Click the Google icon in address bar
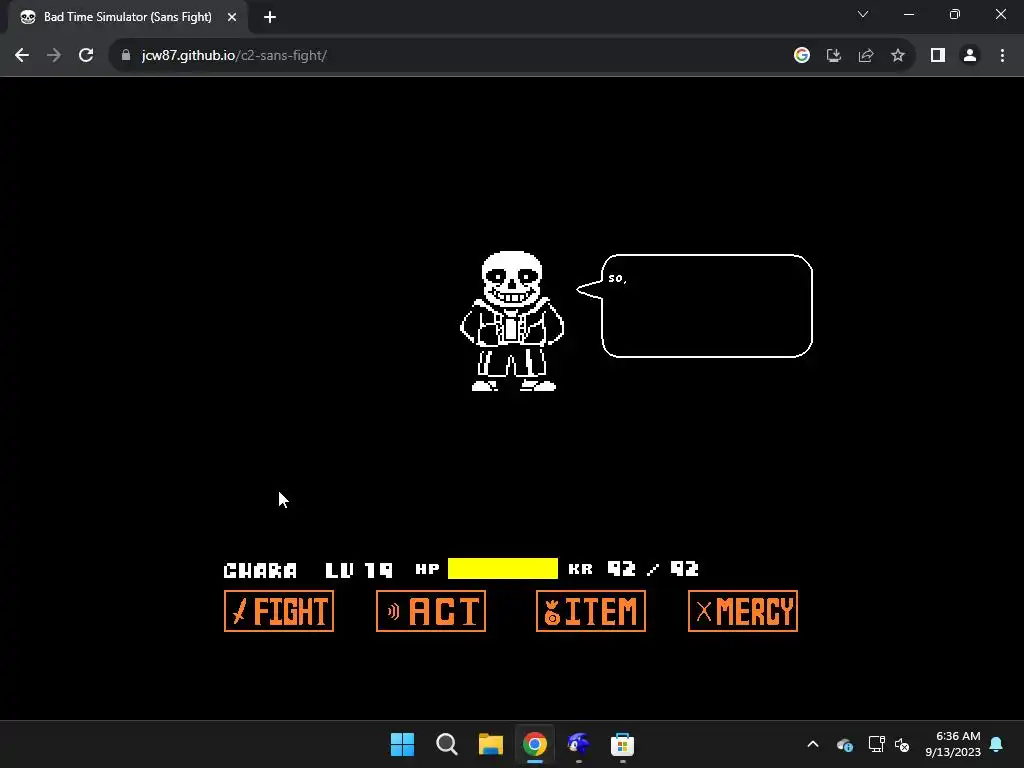The width and height of the screenshot is (1024, 768). click(x=802, y=56)
